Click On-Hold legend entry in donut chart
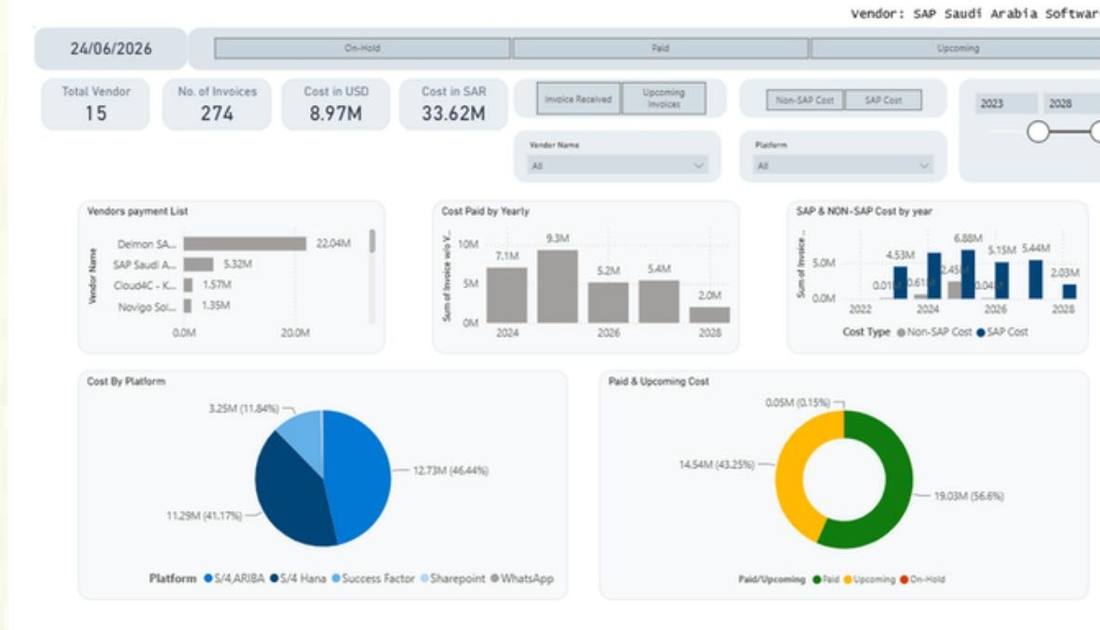The width and height of the screenshot is (1100, 630). 923,579
